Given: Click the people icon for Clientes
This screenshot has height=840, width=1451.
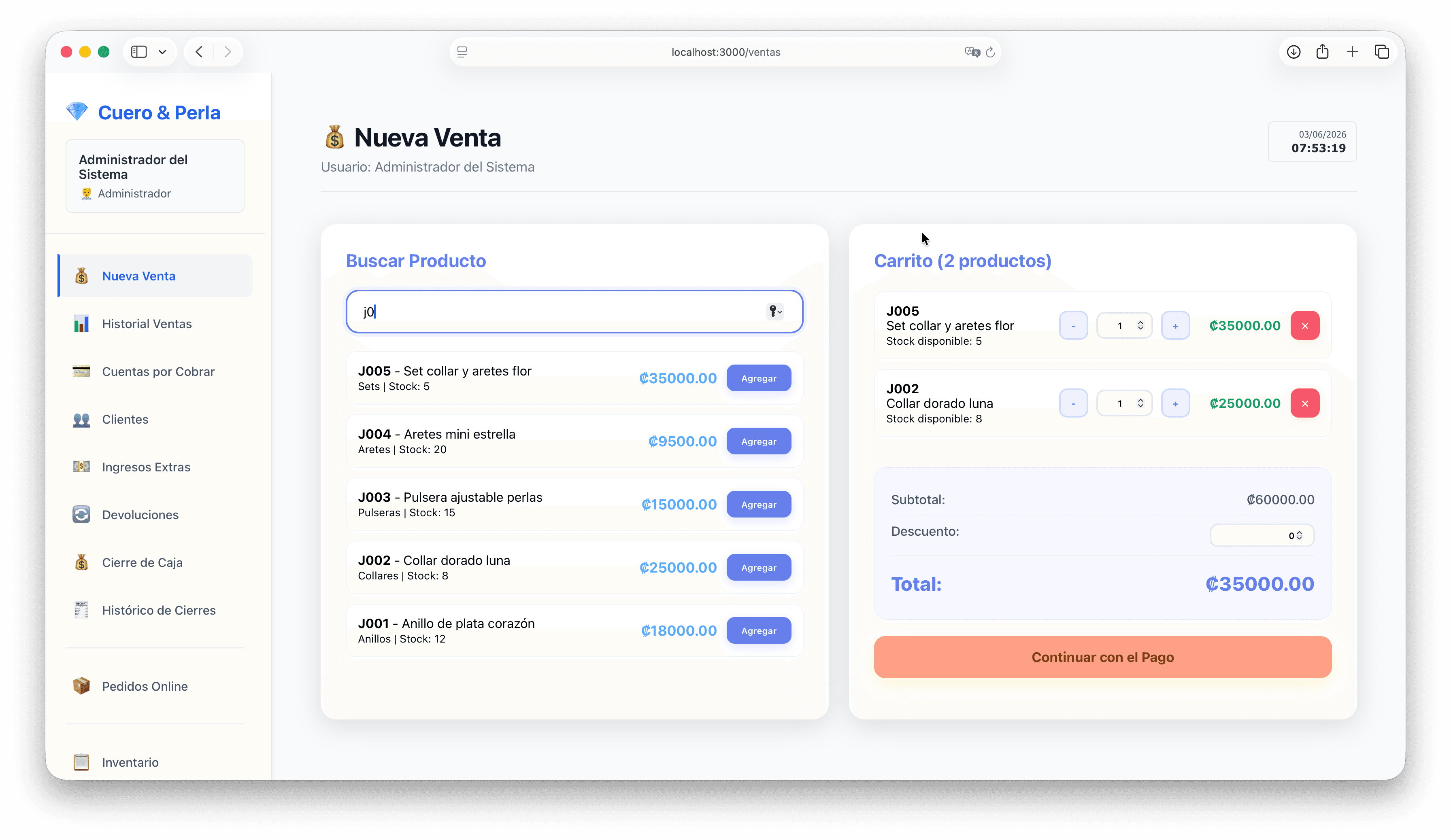Looking at the screenshot, I should [x=81, y=420].
